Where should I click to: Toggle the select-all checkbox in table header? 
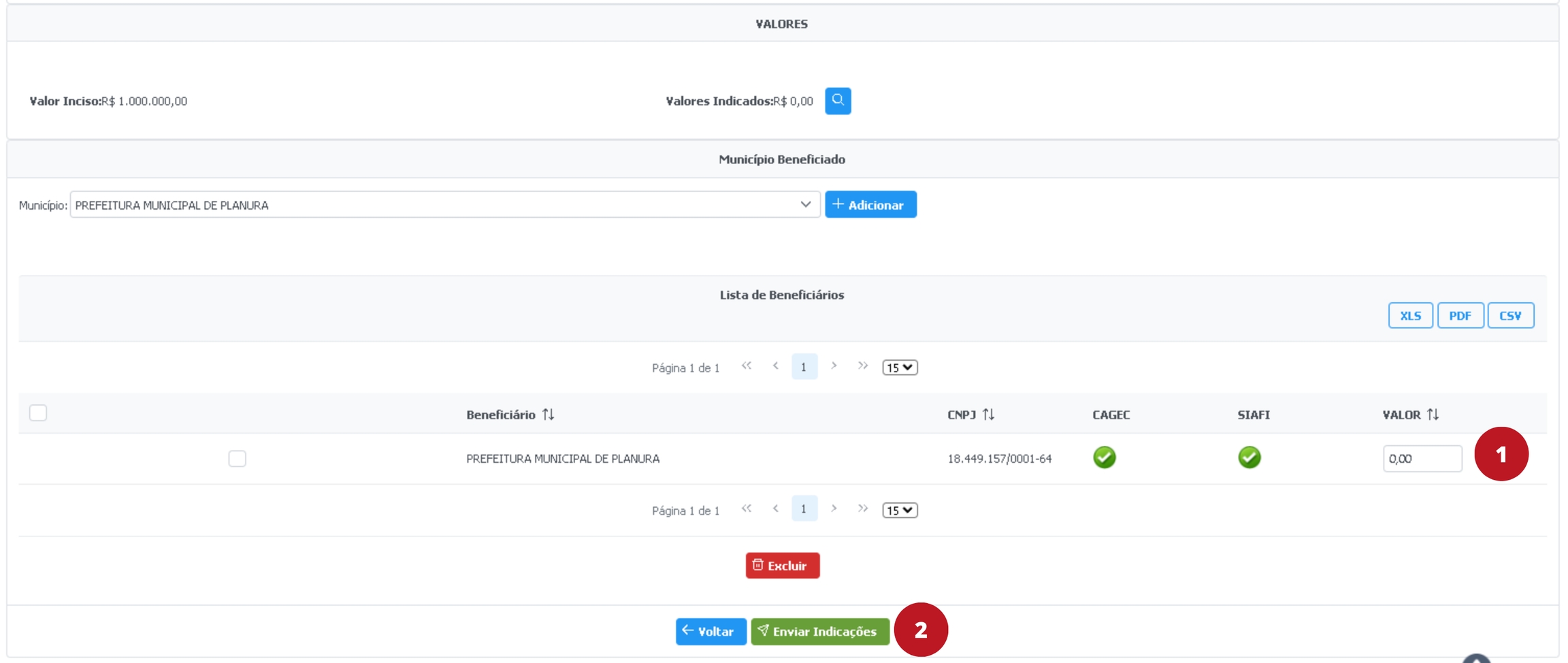coord(38,413)
